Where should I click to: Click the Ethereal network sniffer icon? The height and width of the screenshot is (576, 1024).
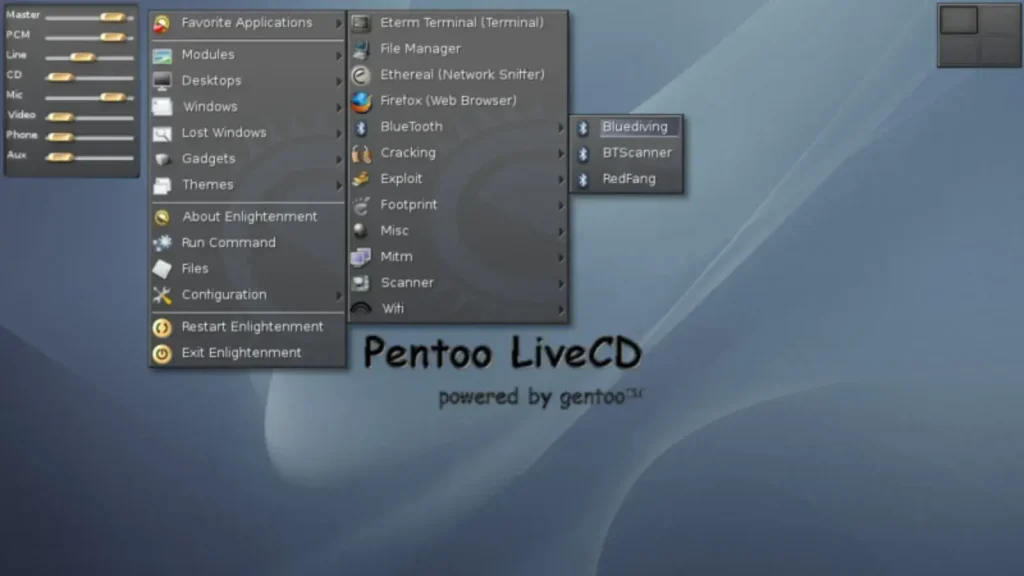coord(360,76)
